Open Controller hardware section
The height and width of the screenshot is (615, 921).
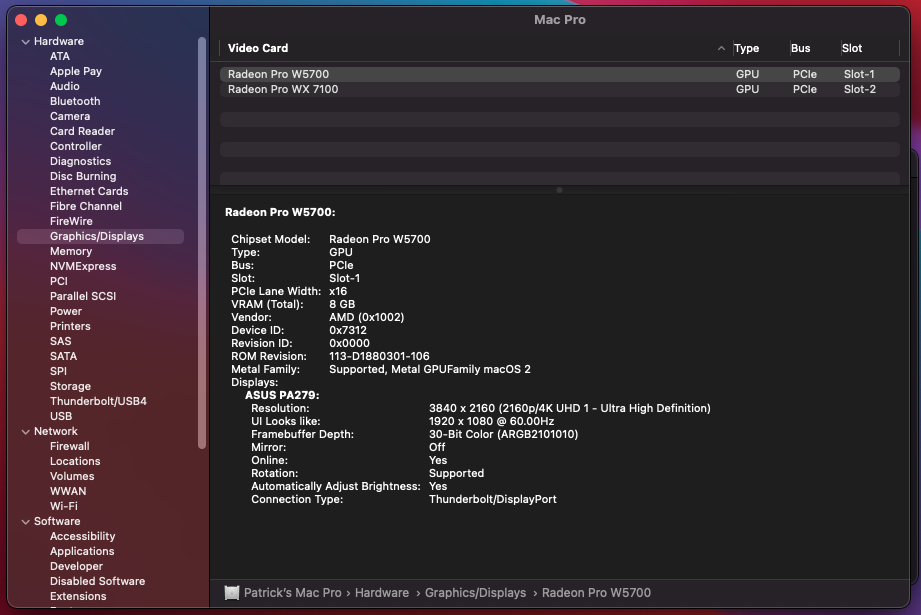coord(76,146)
